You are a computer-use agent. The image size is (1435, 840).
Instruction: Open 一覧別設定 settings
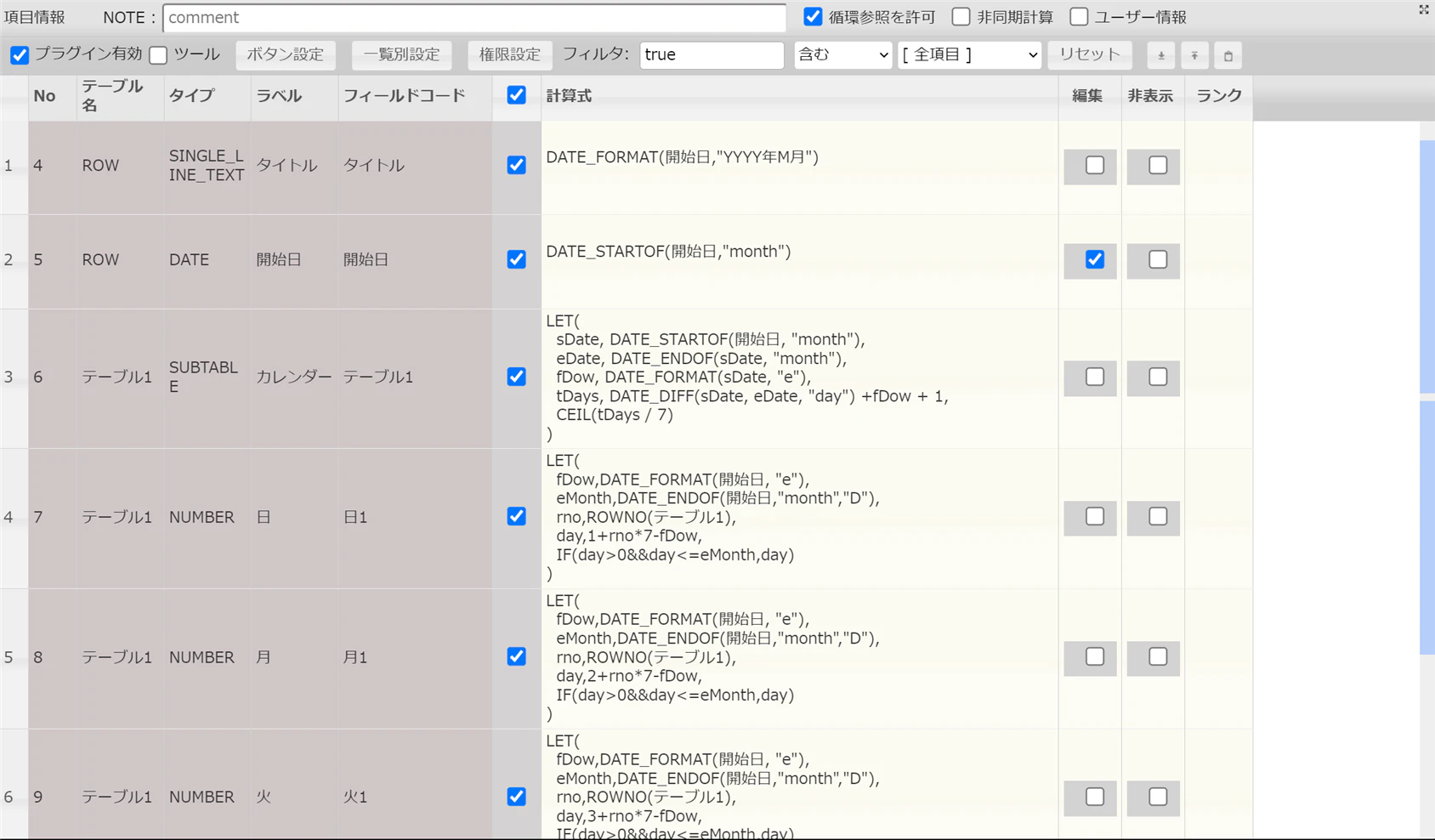click(x=401, y=55)
